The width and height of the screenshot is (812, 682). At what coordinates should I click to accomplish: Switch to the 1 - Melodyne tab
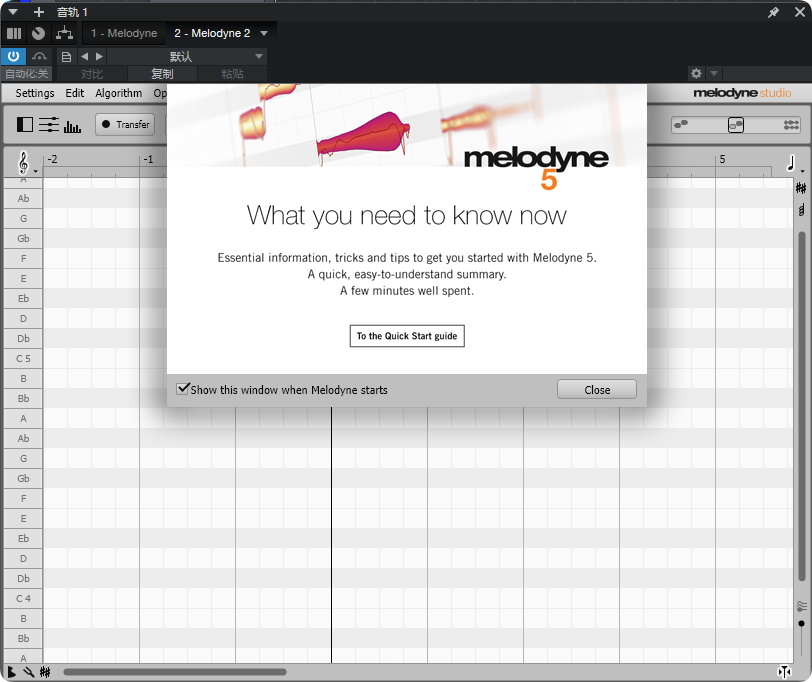124,33
